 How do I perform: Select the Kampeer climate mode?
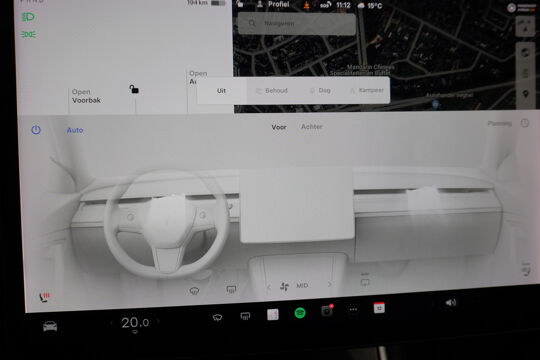(367, 90)
